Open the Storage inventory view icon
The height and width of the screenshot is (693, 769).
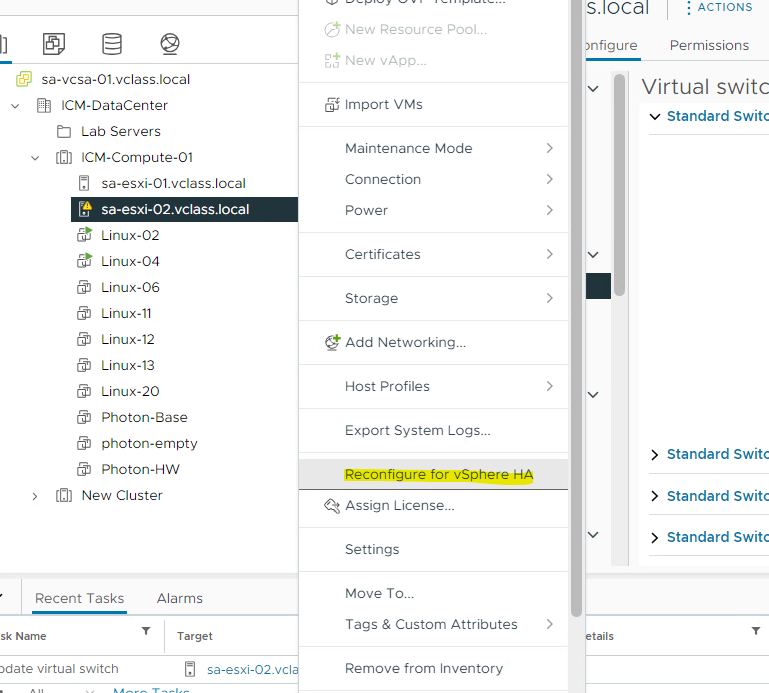pyautogui.click(x=112, y=44)
